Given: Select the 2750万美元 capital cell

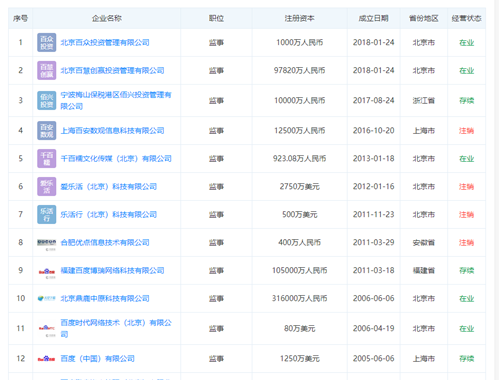Looking at the screenshot, I should 299,187.
